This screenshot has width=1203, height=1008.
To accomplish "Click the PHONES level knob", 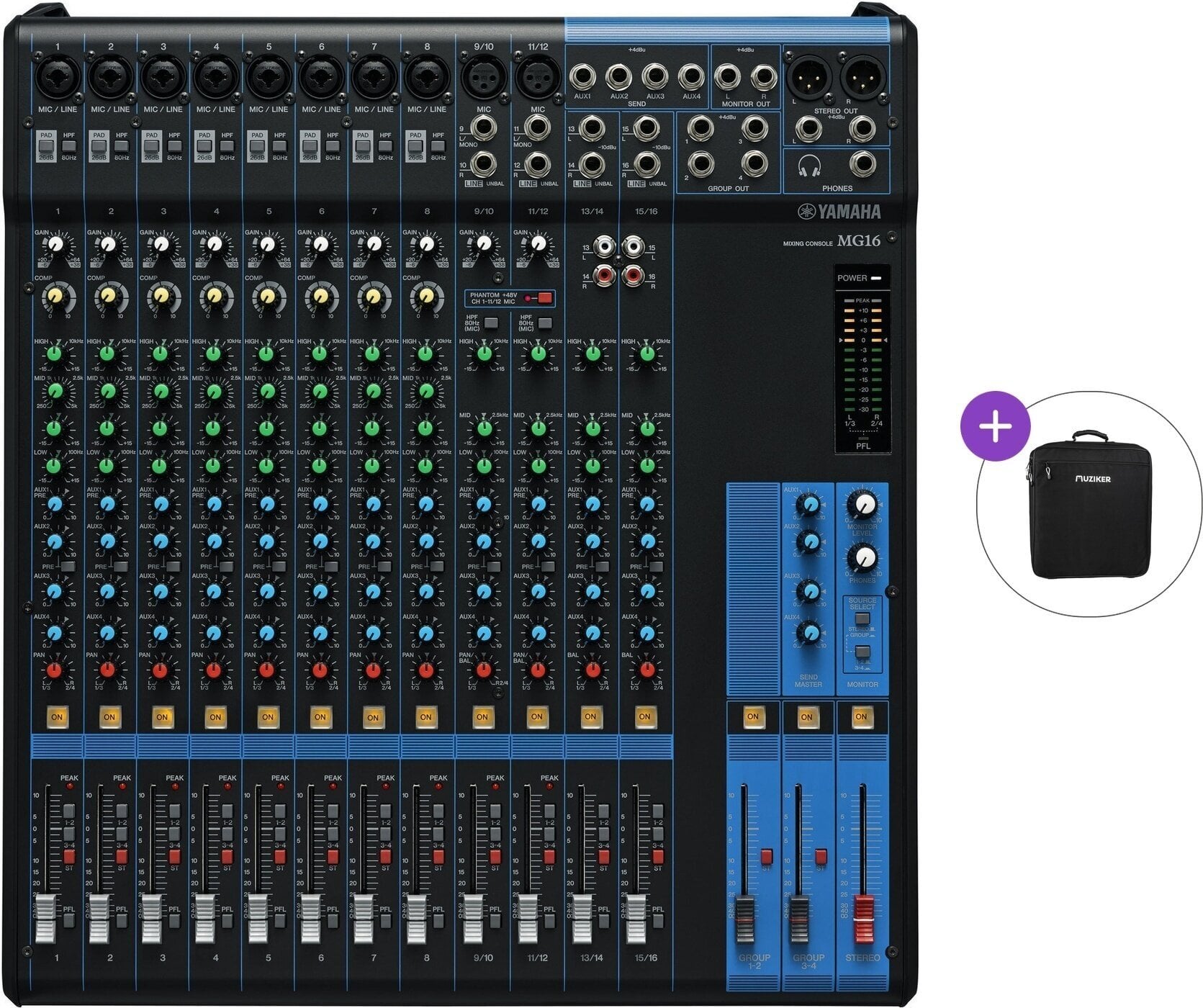I will click(862, 558).
